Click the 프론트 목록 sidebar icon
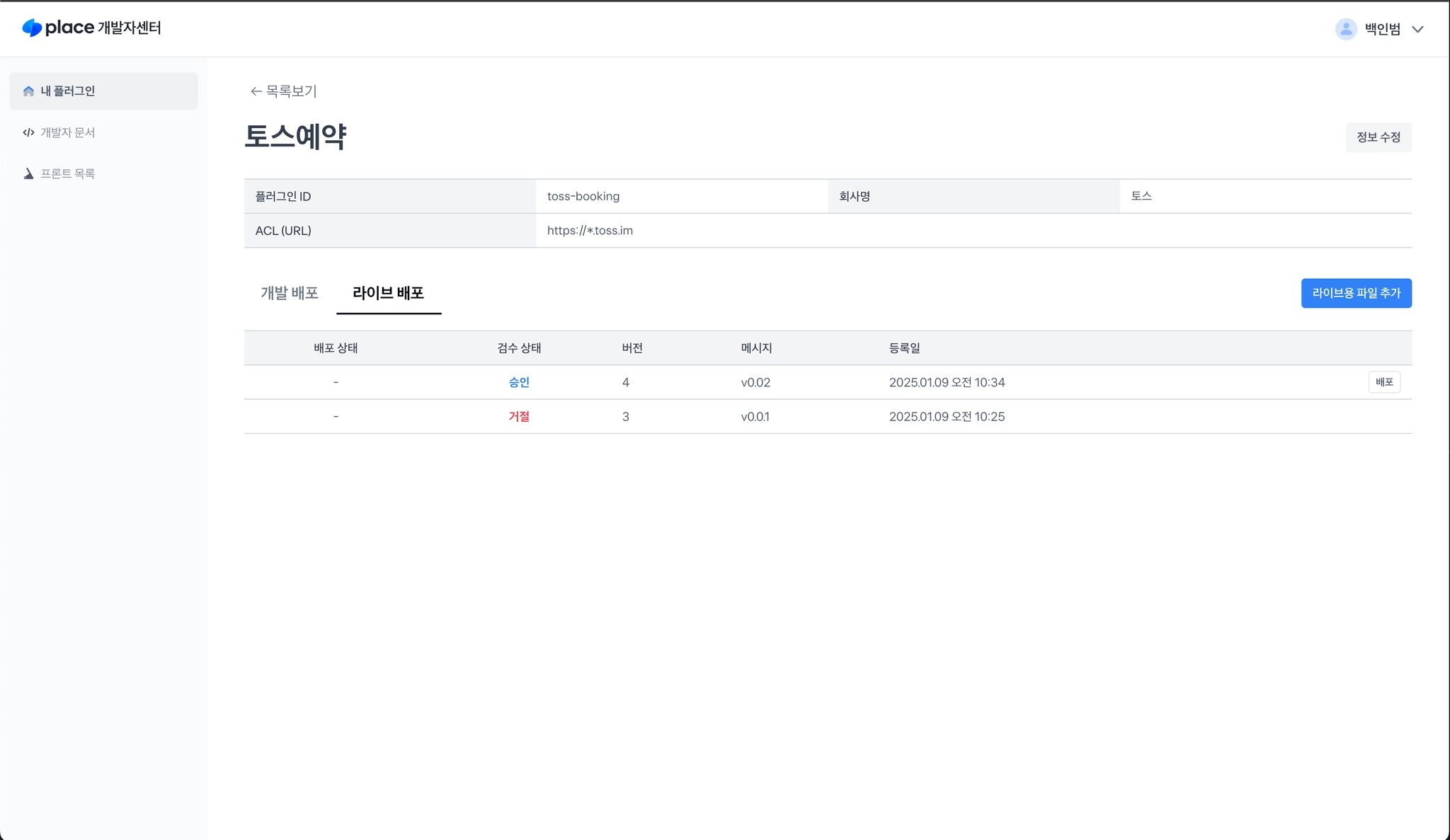Image resolution: width=1450 pixels, height=840 pixels. [x=28, y=174]
